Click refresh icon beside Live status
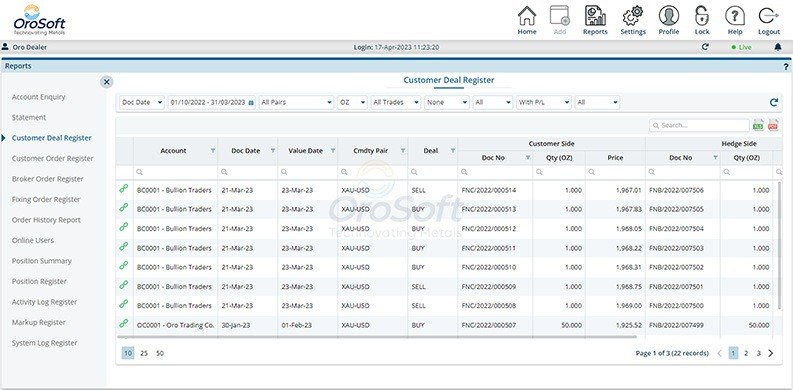 (705, 47)
